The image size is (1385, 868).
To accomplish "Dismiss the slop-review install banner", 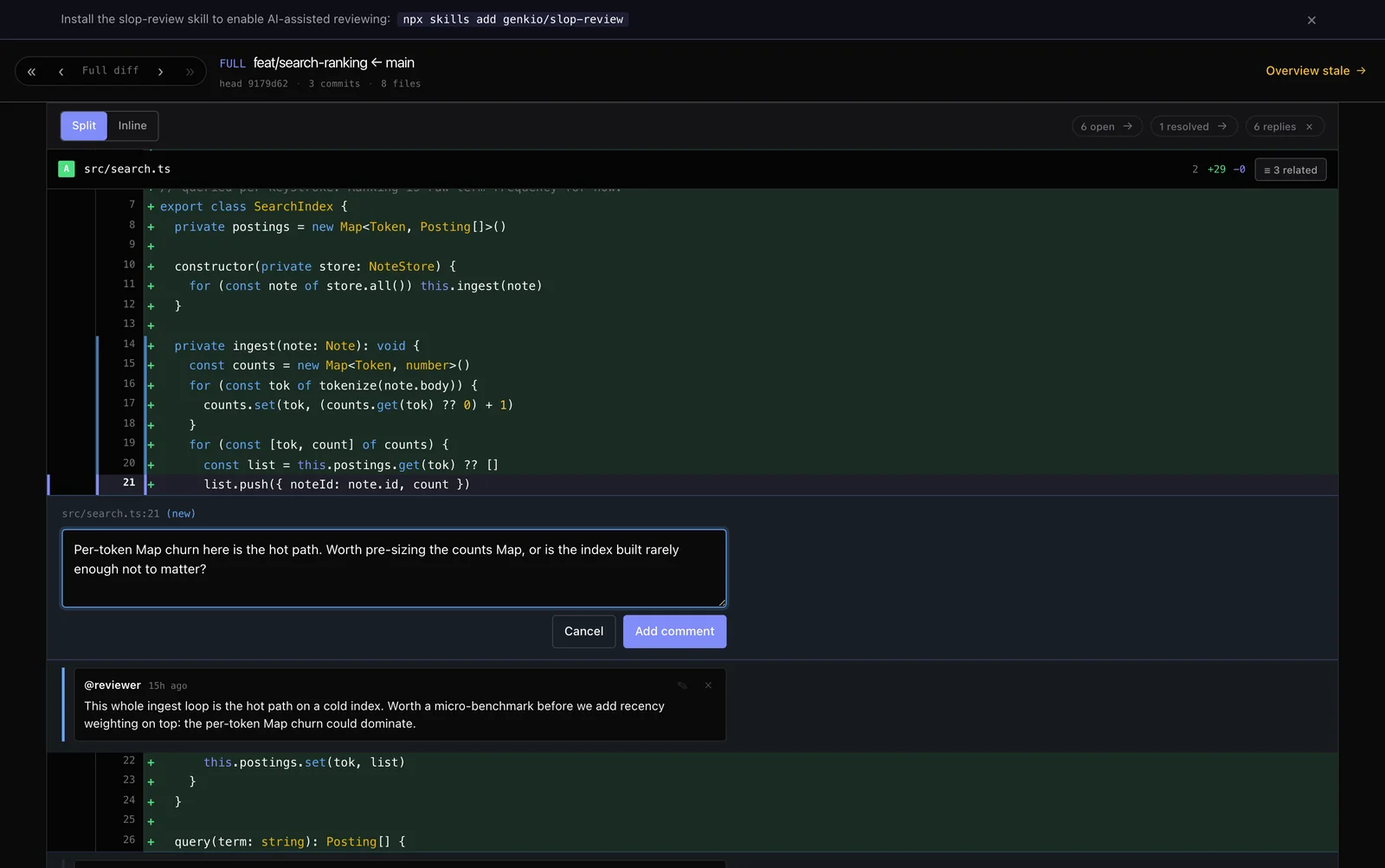I will [x=1311, y=20].
